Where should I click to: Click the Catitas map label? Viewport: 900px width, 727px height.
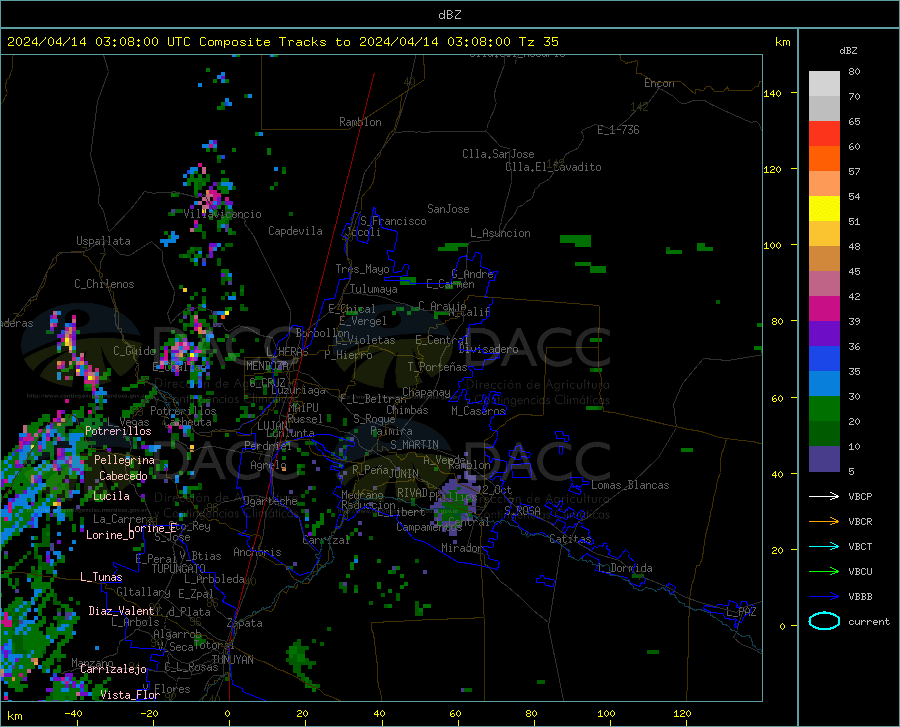[x=570, y=539]
